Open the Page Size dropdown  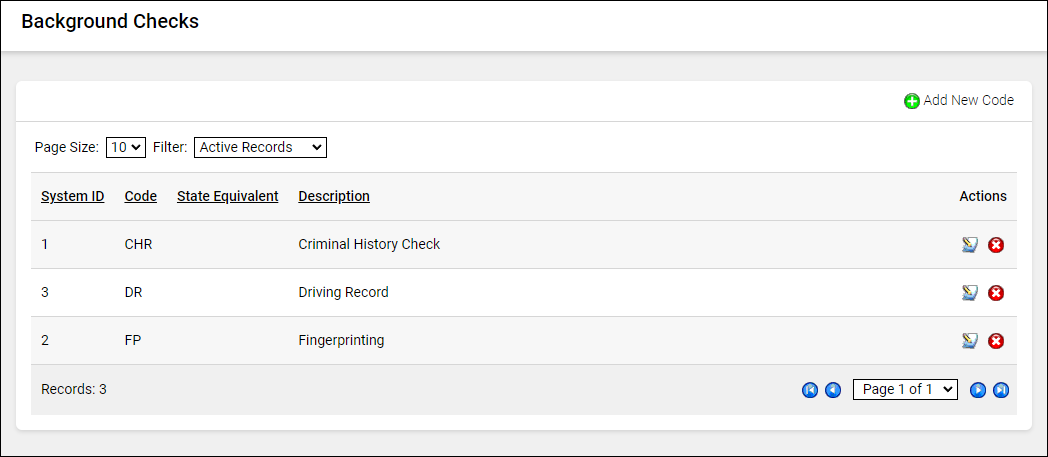pyautogui.click(x=126, y=147)
